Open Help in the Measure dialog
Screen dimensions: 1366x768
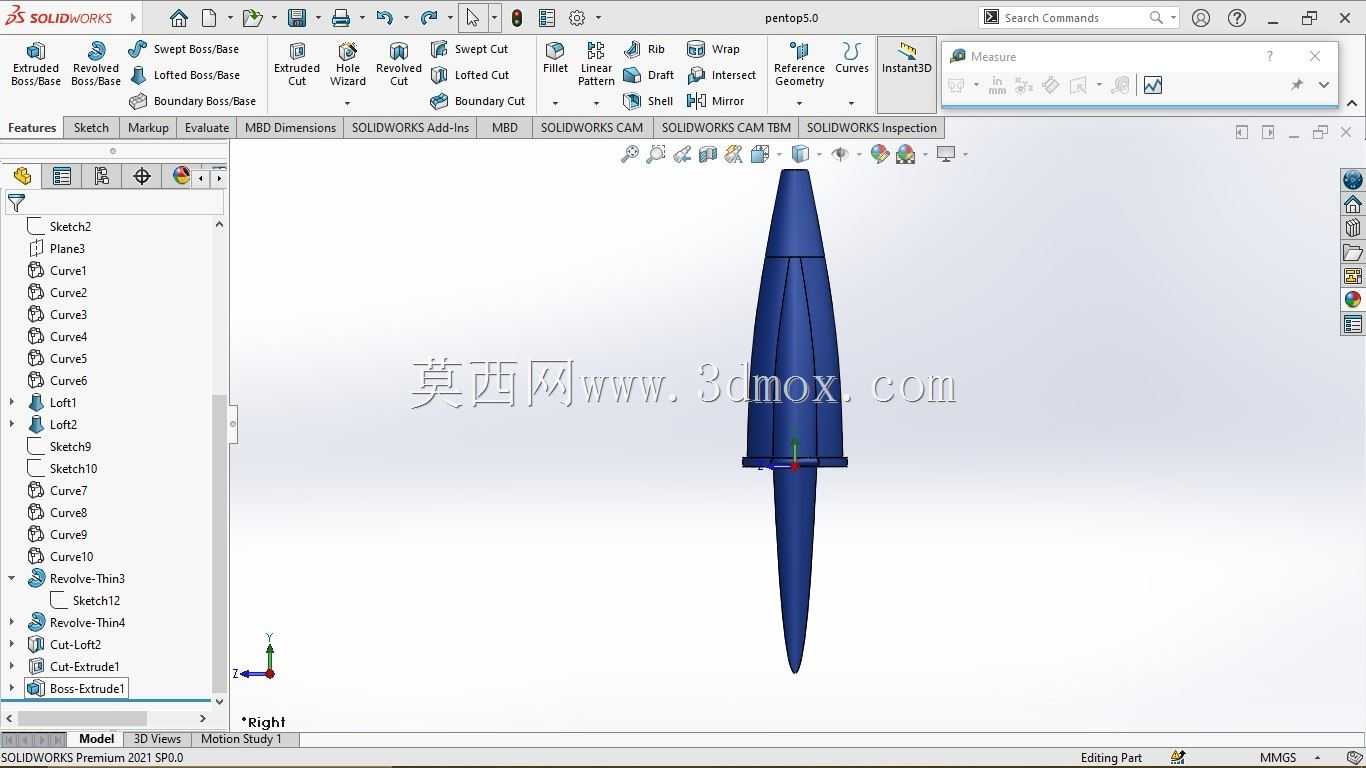(x=1270, y=56)
